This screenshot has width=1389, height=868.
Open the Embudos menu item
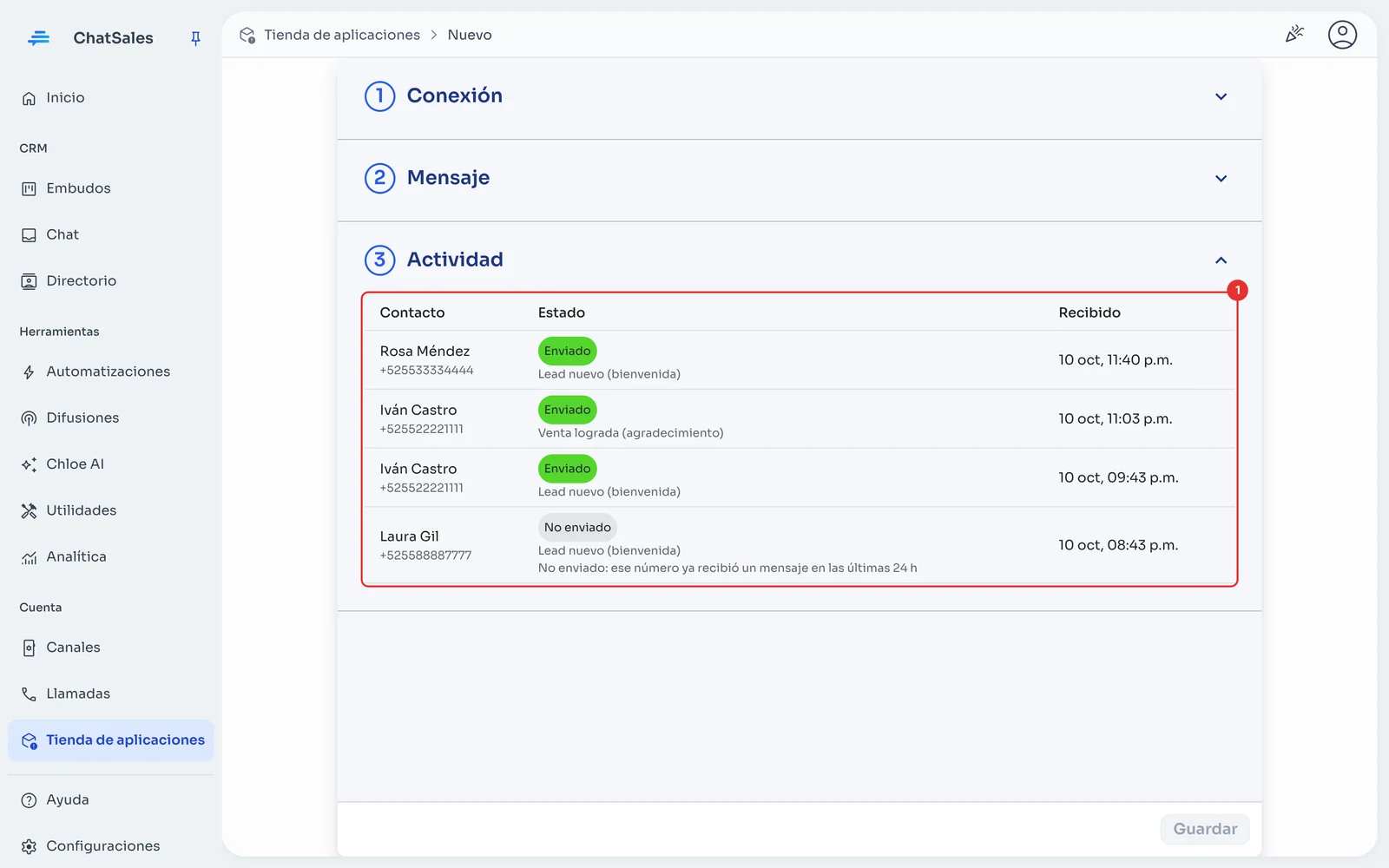coord(111,188)
